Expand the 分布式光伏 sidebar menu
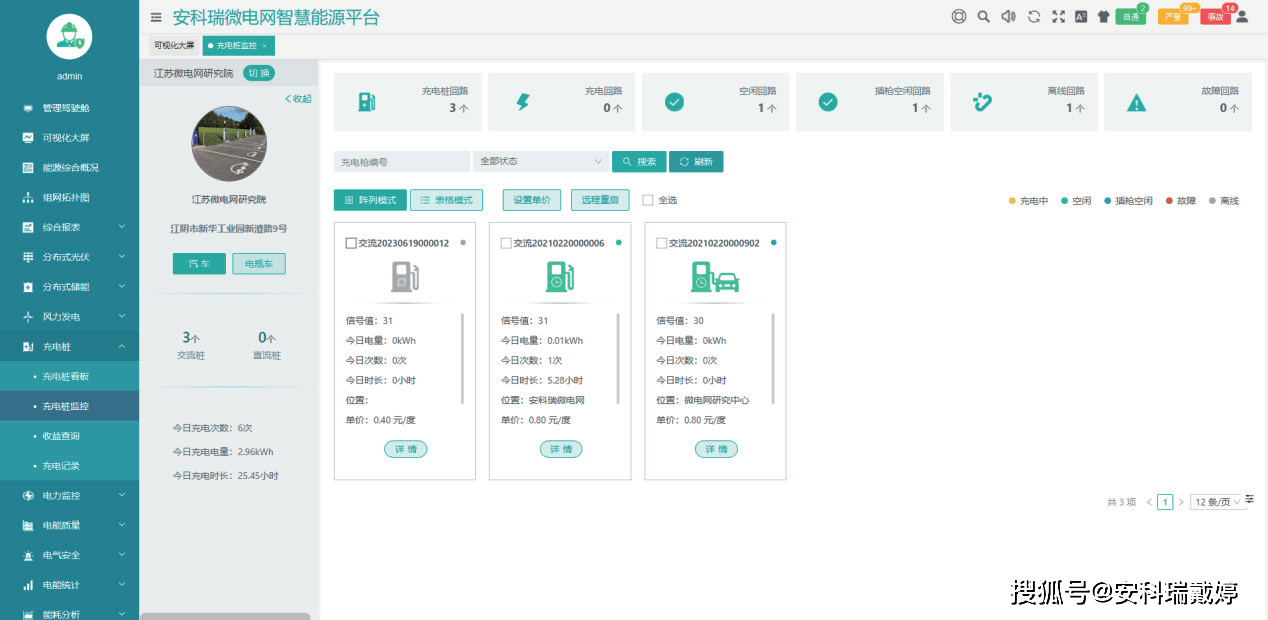The height and width of the screenshot is (620, 1268). pyautogui.click(x=69, y=257)
